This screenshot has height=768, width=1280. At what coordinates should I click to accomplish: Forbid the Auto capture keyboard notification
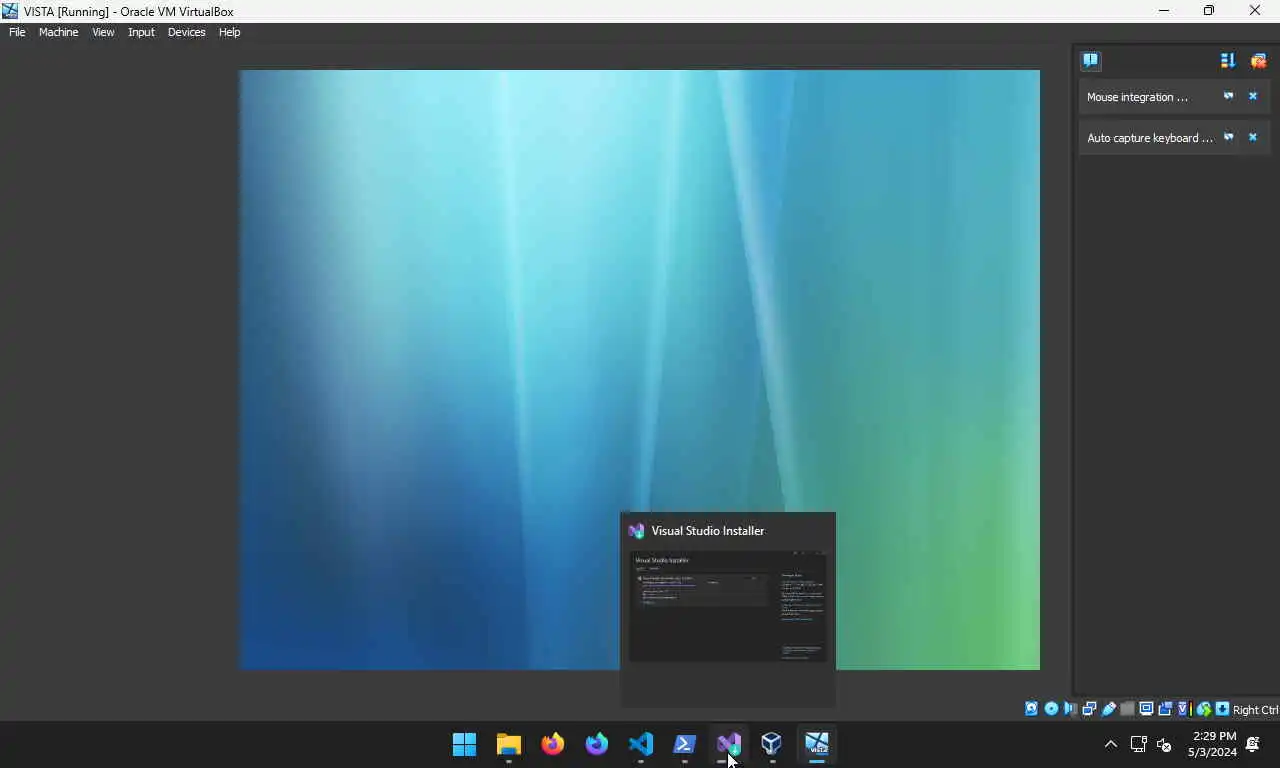tap(1229, 137)
